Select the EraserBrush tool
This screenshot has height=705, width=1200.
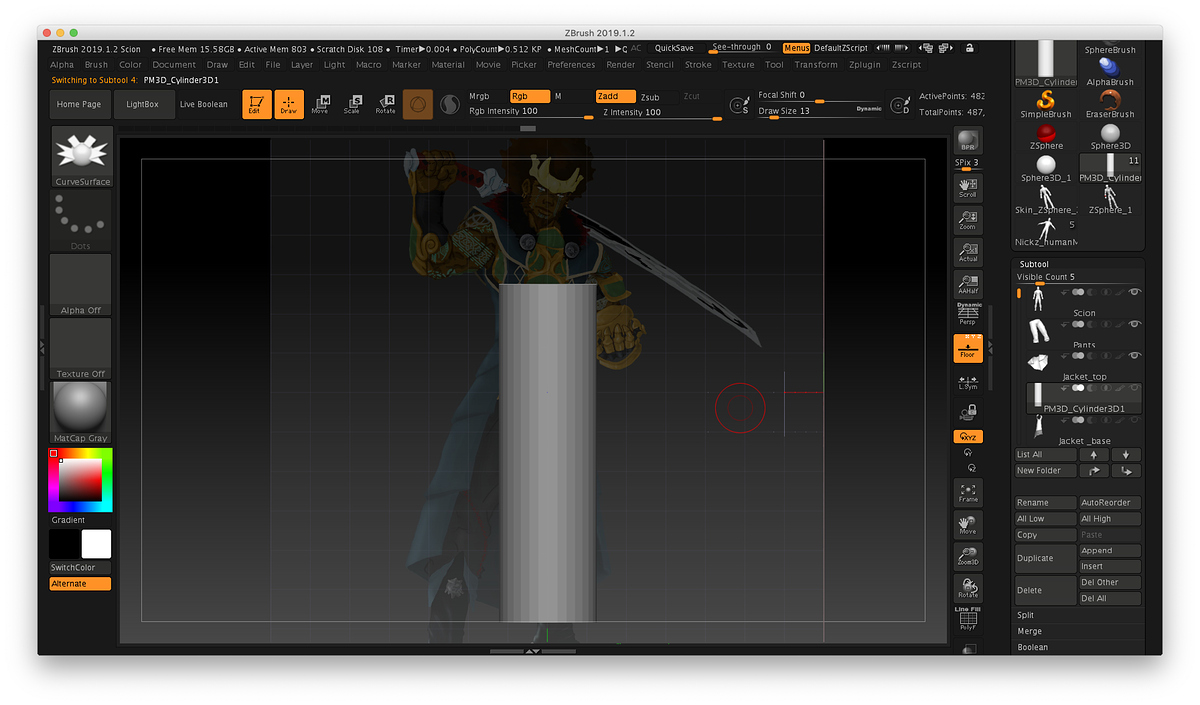[1110, 105]
